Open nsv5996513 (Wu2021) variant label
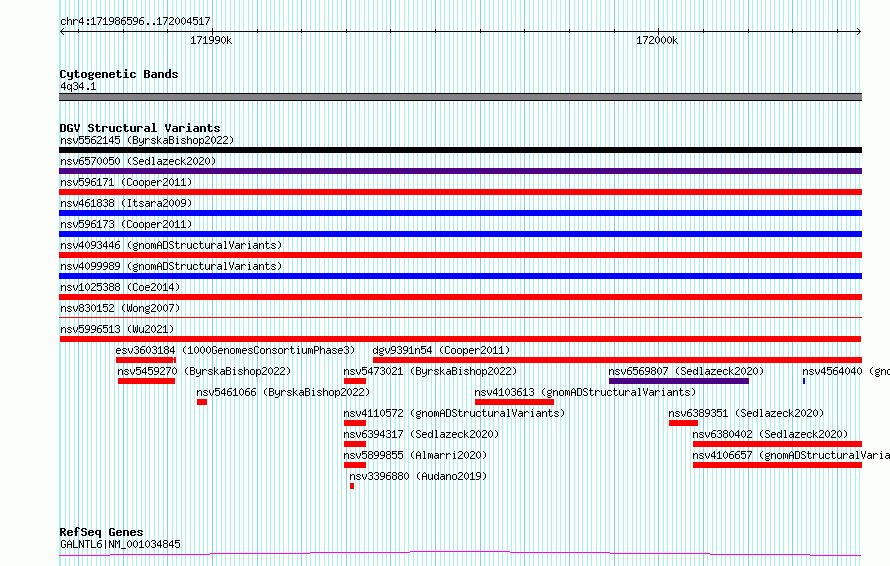The width and height of the screenshot is (890, 566). point(117,329)
